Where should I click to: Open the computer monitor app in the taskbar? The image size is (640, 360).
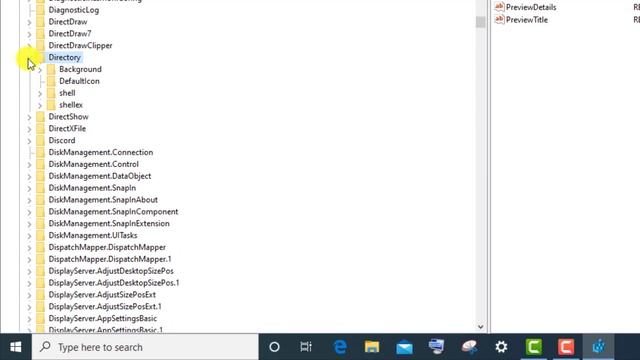(x=436, y=347)
